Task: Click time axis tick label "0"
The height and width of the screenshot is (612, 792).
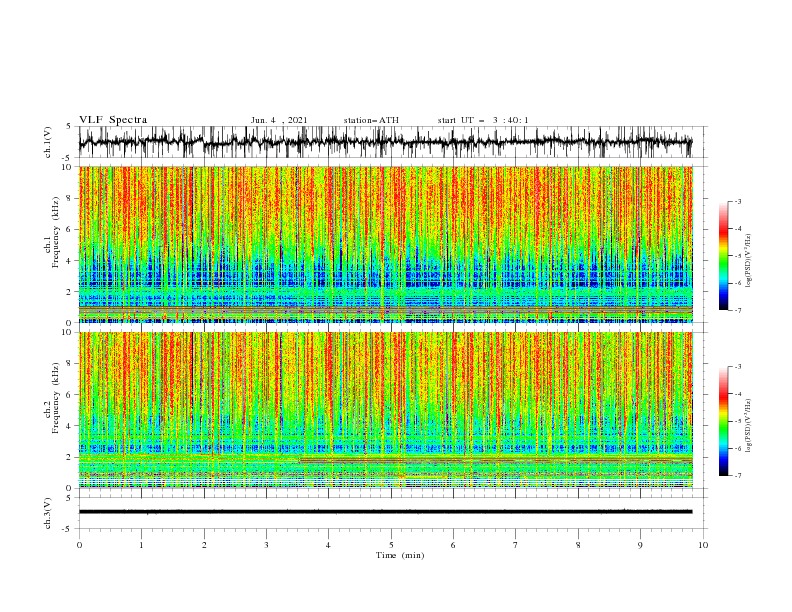Action: (x=79, y=545)
